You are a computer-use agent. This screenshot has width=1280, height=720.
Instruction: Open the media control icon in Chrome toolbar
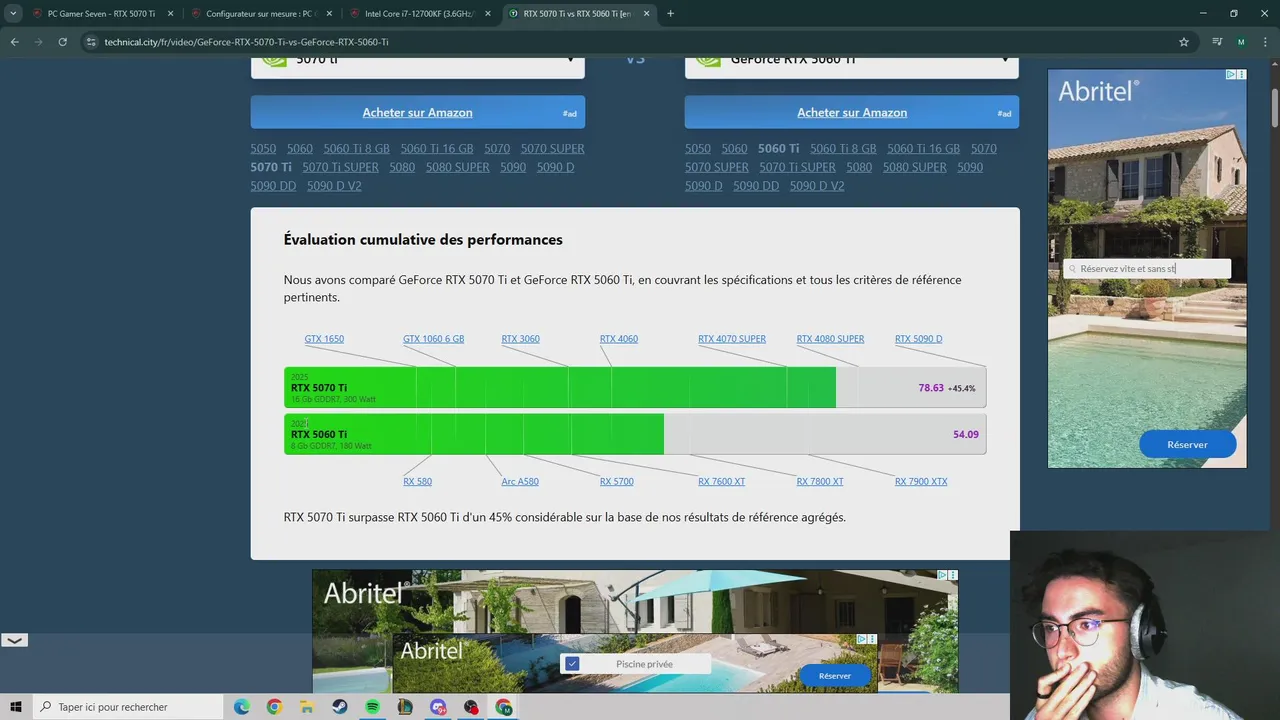(1217, 42)
